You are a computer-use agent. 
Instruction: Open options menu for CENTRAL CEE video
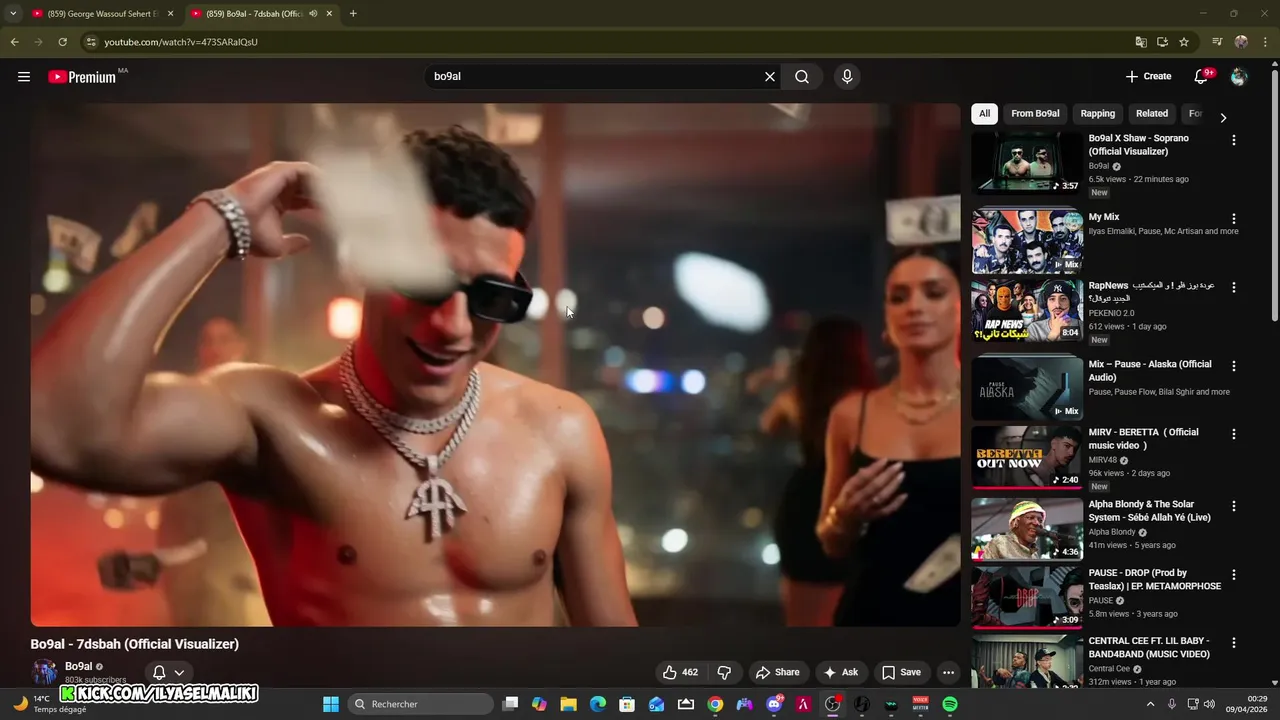click(x=1233, y=643)
